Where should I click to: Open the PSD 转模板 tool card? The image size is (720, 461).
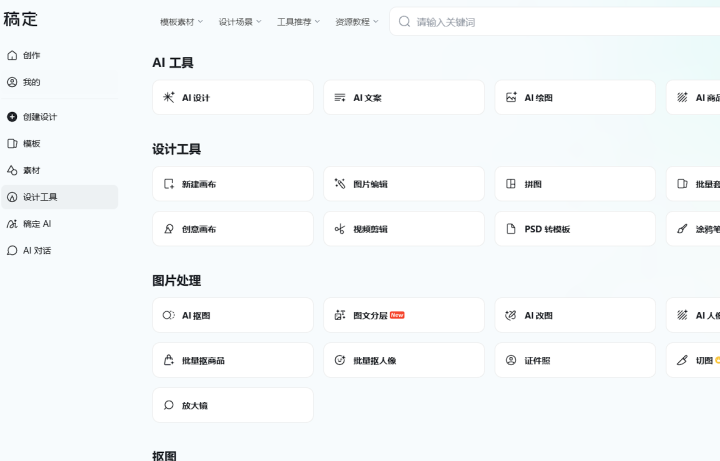point(575,229)
